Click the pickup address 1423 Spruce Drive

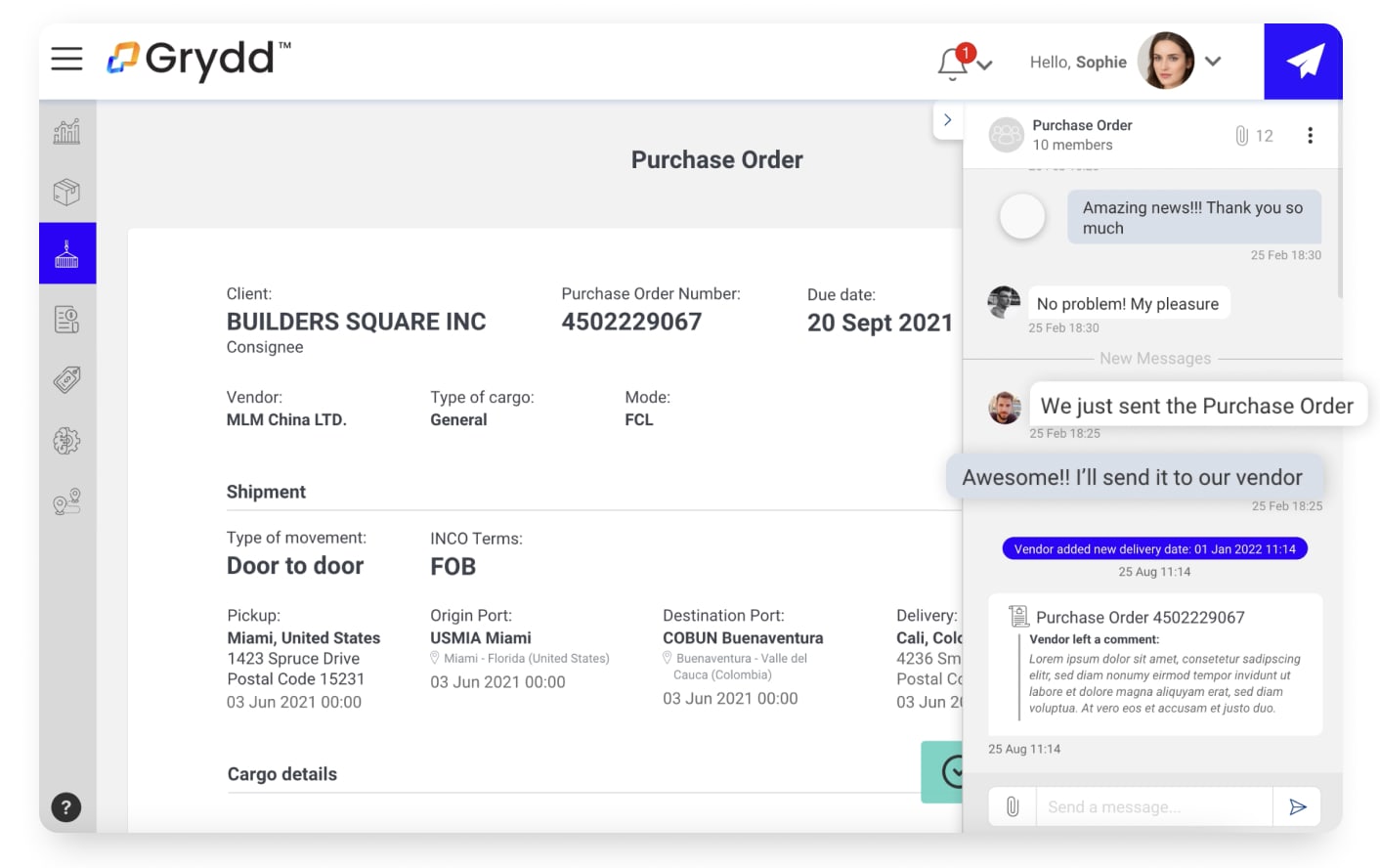tap(293, 659)
